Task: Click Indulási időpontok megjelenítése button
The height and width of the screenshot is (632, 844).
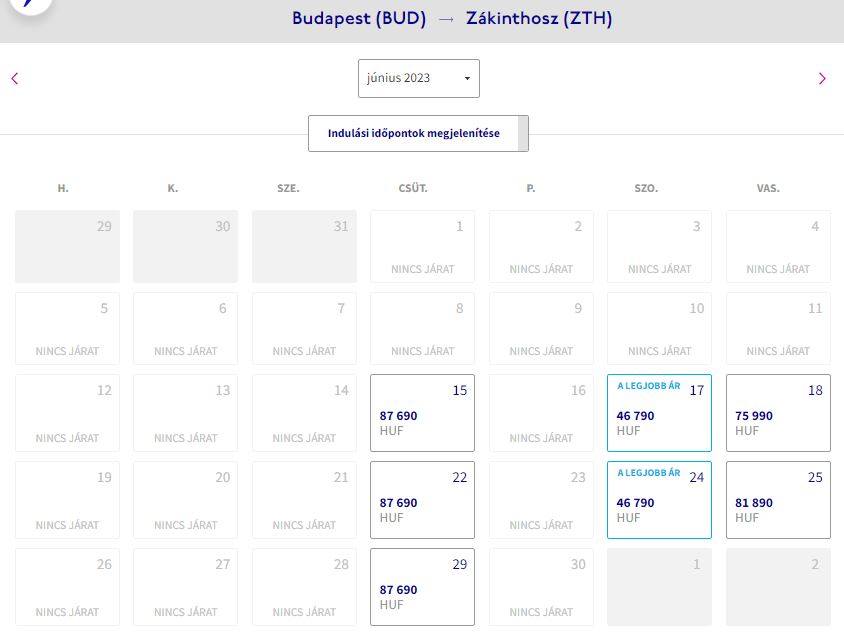Action: tap(413, 133)
